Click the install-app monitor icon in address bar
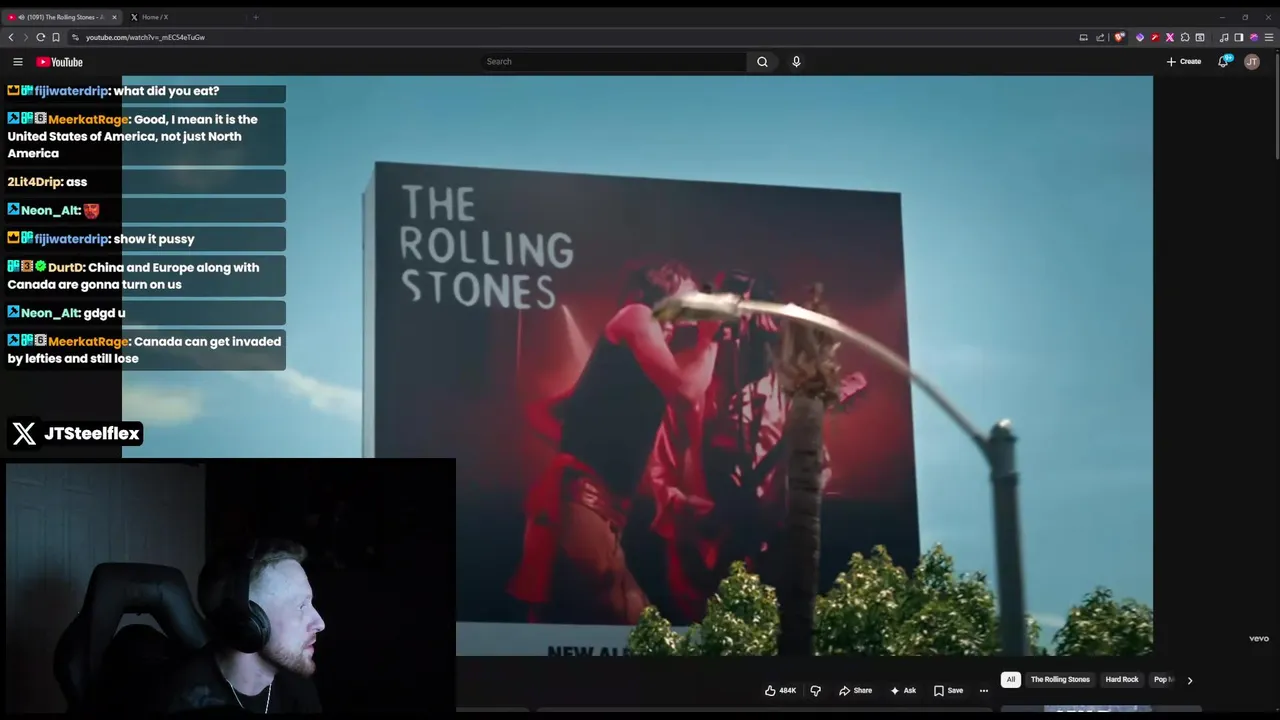 pyautogui.click(x=1083, y=37)
